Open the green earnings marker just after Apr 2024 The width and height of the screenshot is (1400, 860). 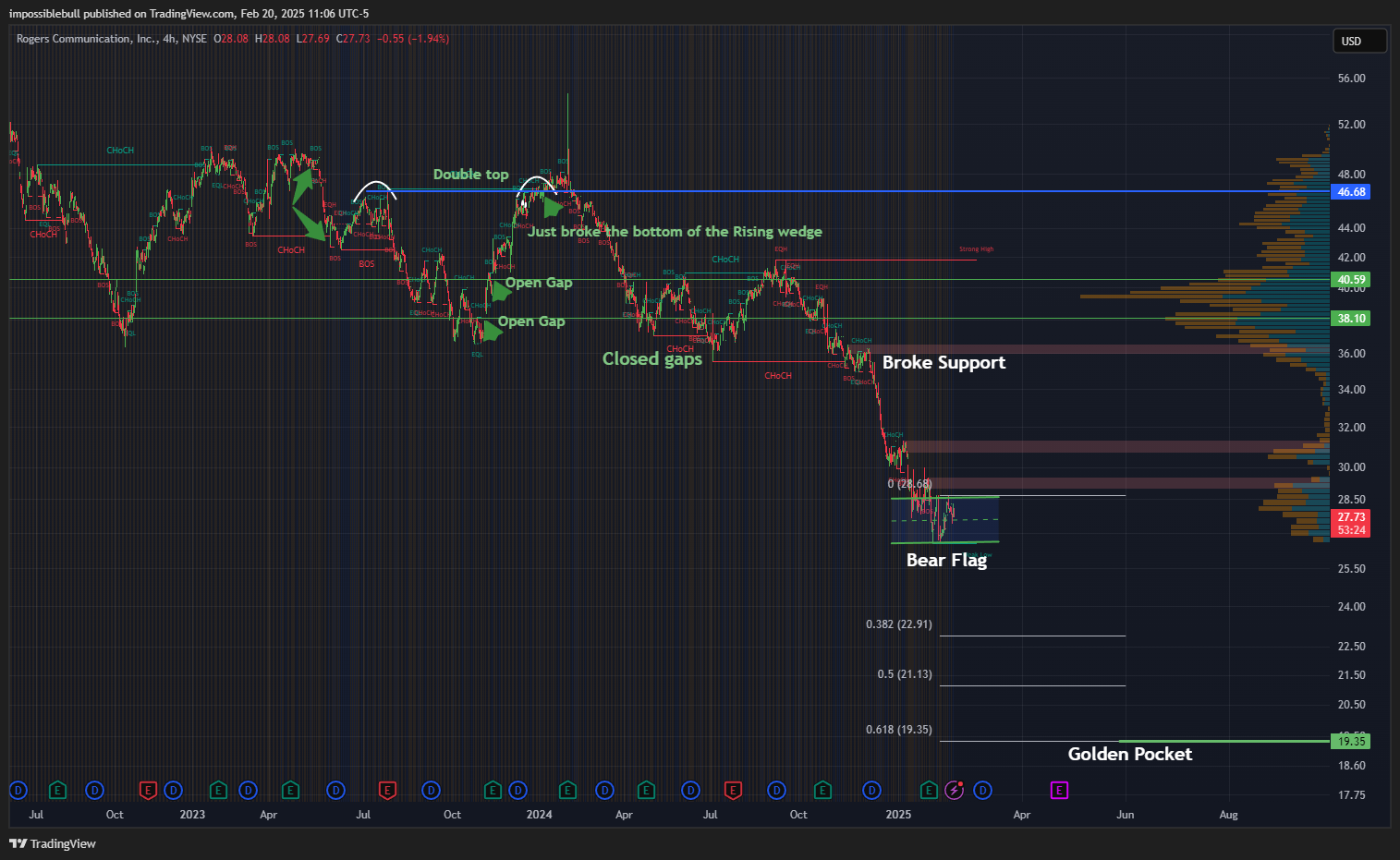[x=646, y=790]
